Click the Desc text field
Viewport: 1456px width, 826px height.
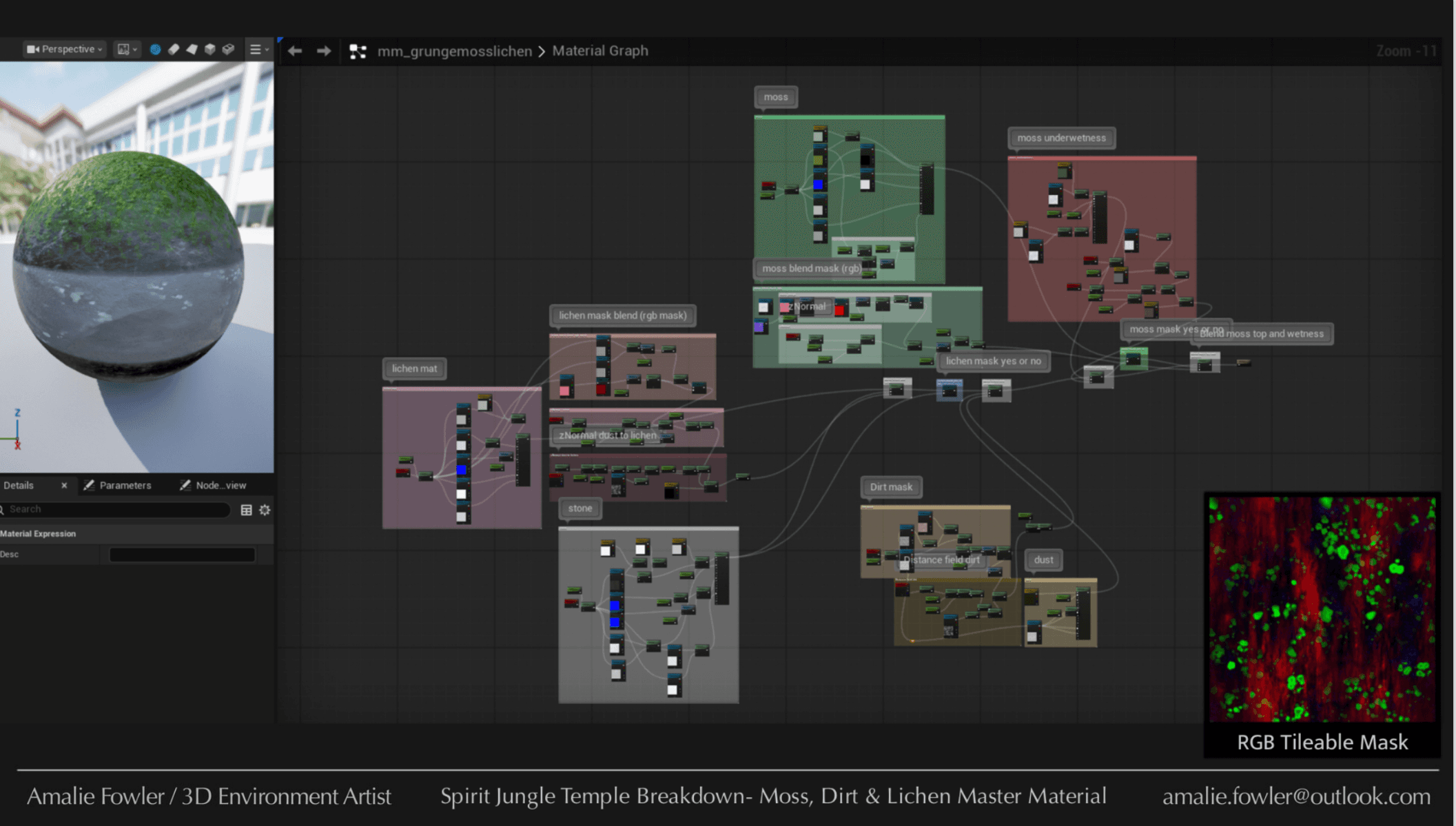click(x=182, y=555)
